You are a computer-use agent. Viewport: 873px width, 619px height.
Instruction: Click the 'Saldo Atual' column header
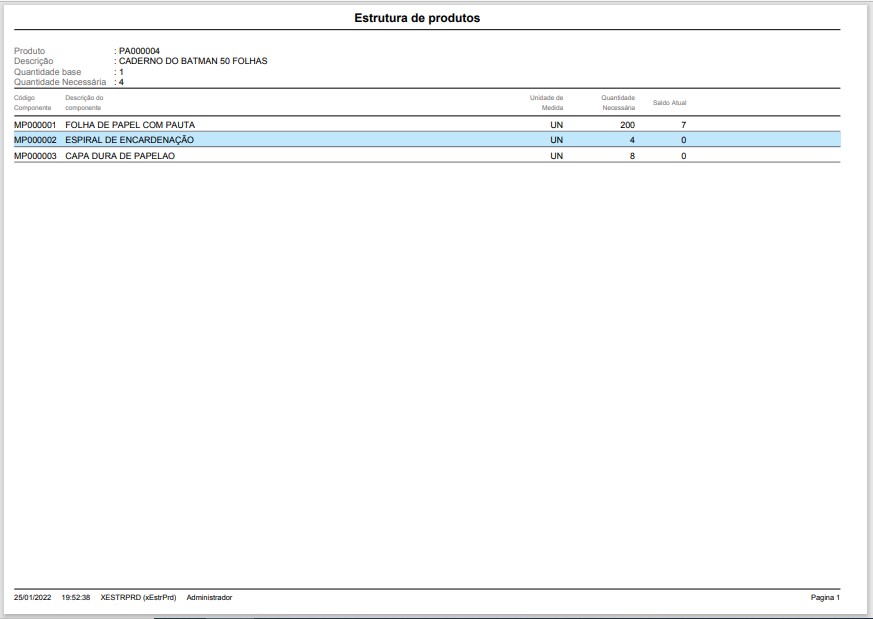[x=669, y=103]
